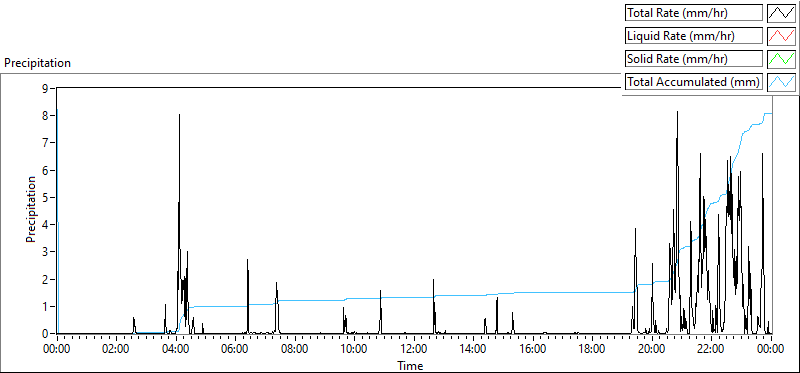
Task: Click the 22:00 time axis label
Action: [x=711, y=350]
